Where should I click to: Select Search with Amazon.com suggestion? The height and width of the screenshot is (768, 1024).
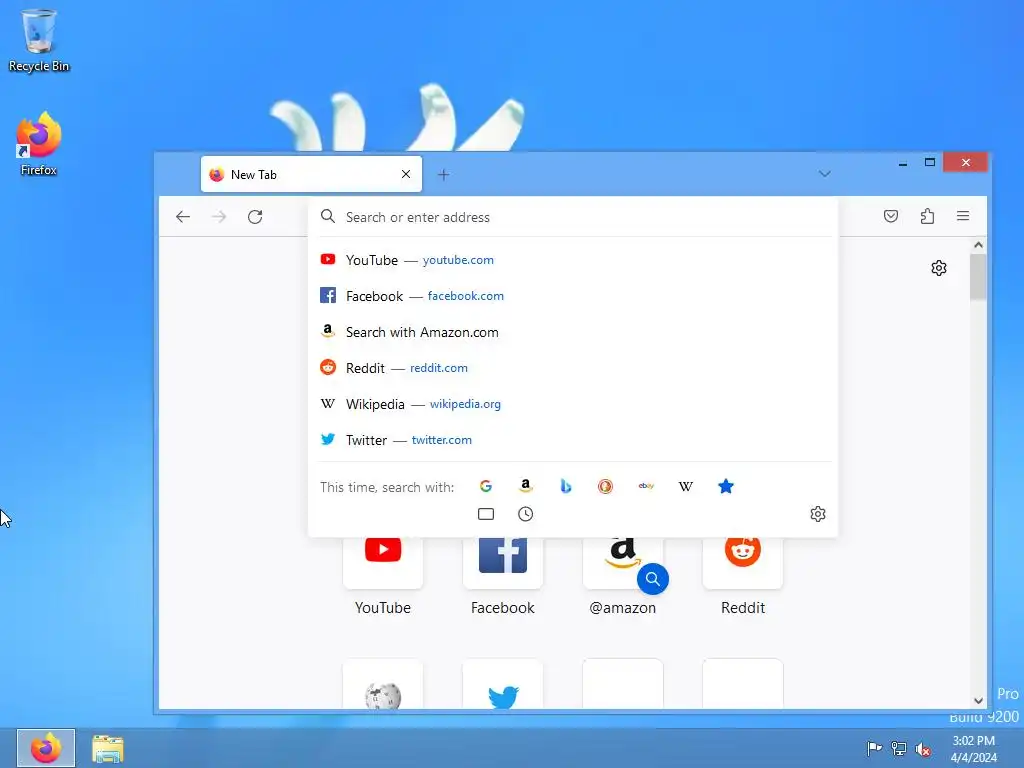573,332
